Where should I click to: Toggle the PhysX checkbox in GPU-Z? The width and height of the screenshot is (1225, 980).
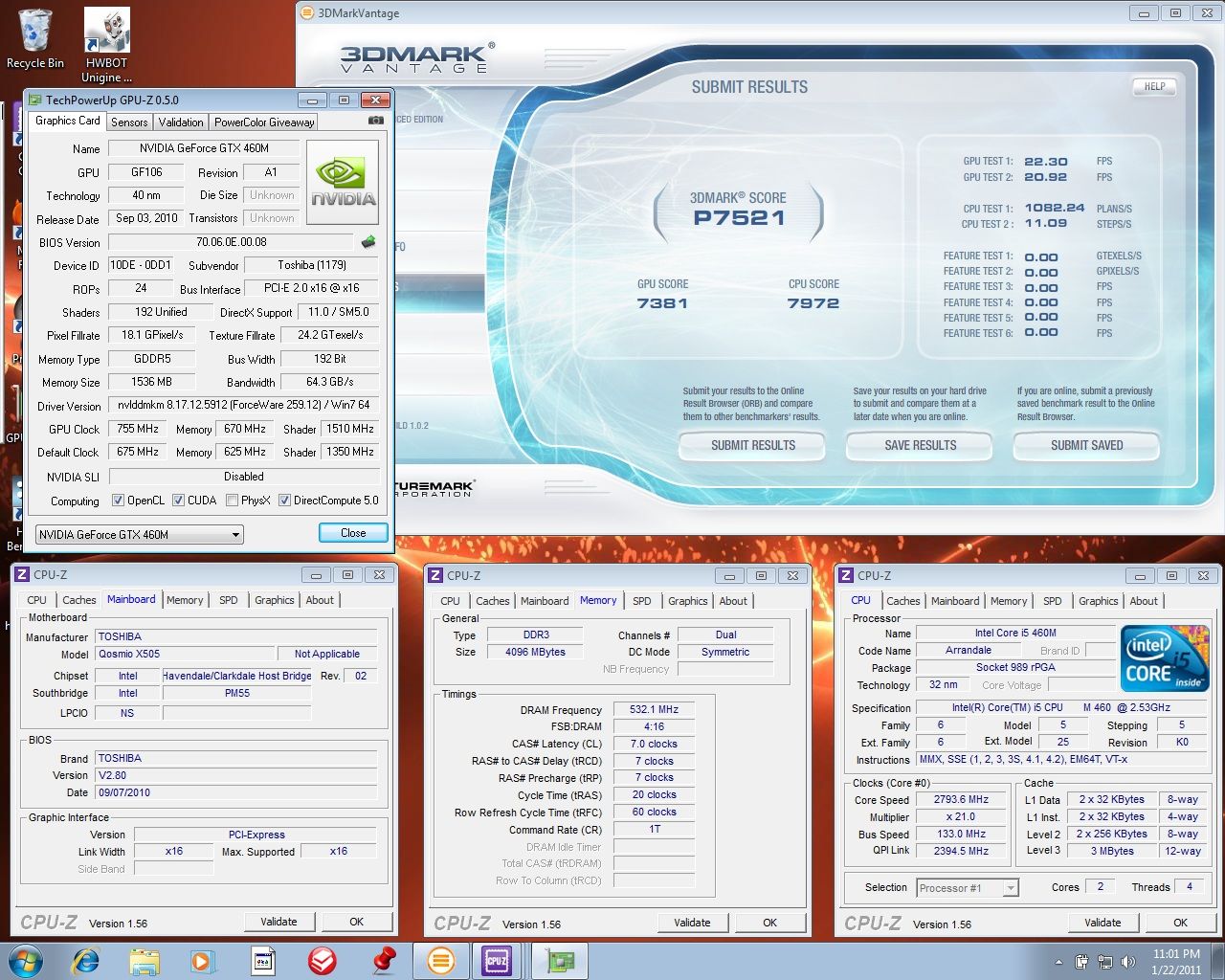click(x=232, y=500)
